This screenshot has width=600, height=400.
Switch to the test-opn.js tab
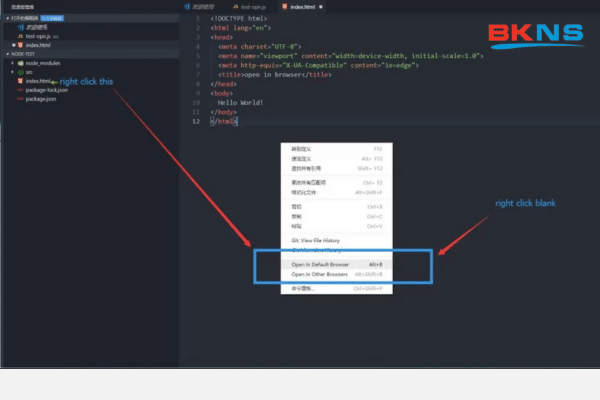click(249, 7)
